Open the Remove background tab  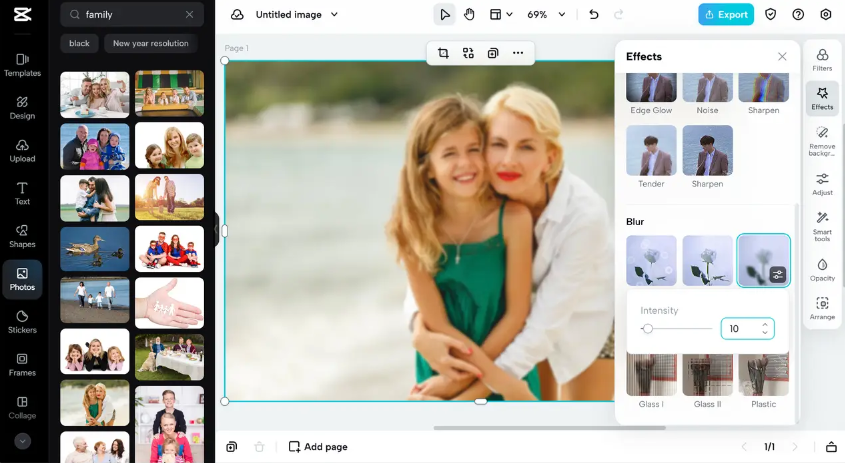pos(822,142)
